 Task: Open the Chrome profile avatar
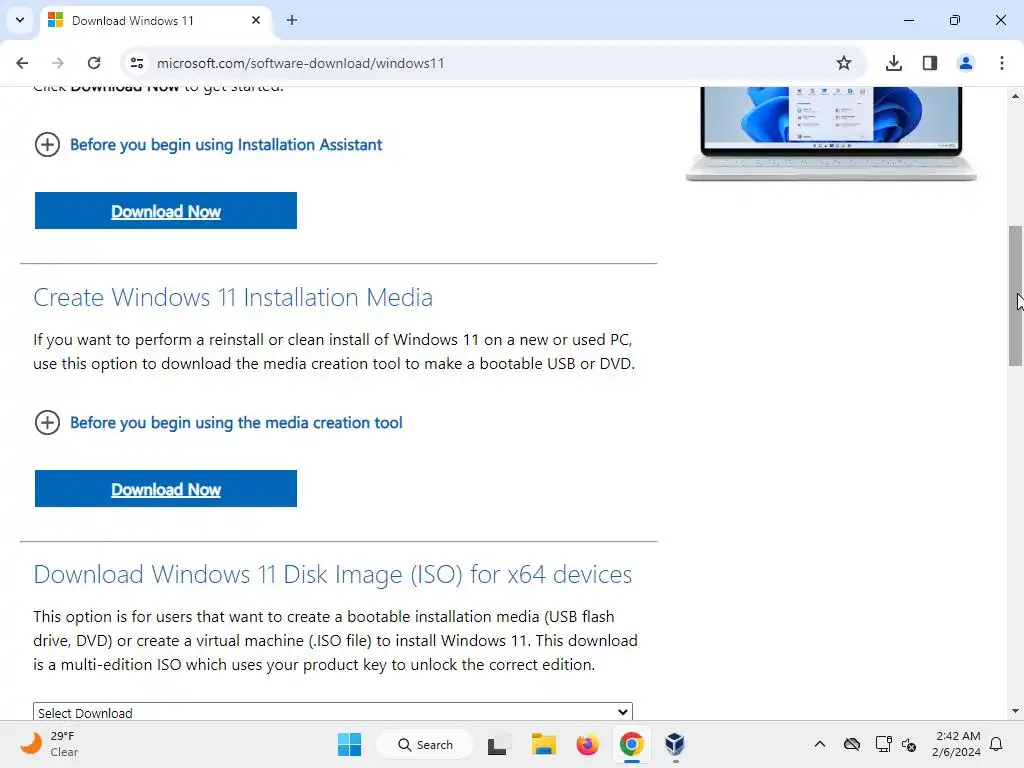pos(966,63)
